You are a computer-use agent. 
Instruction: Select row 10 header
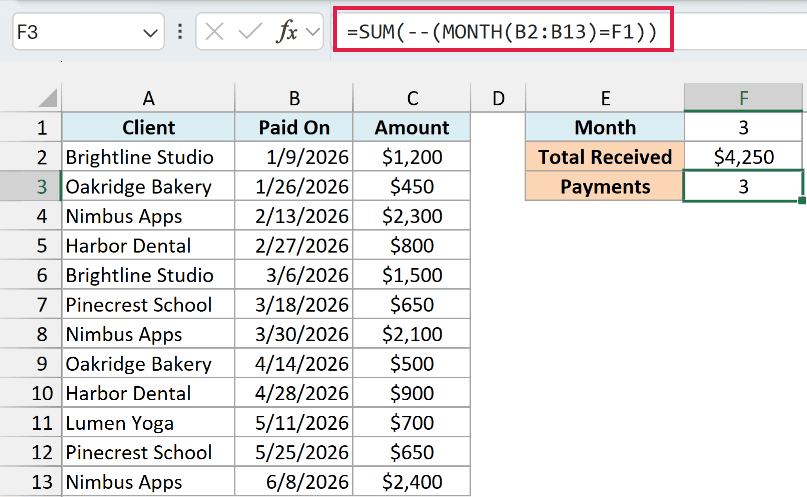(31, 393)
